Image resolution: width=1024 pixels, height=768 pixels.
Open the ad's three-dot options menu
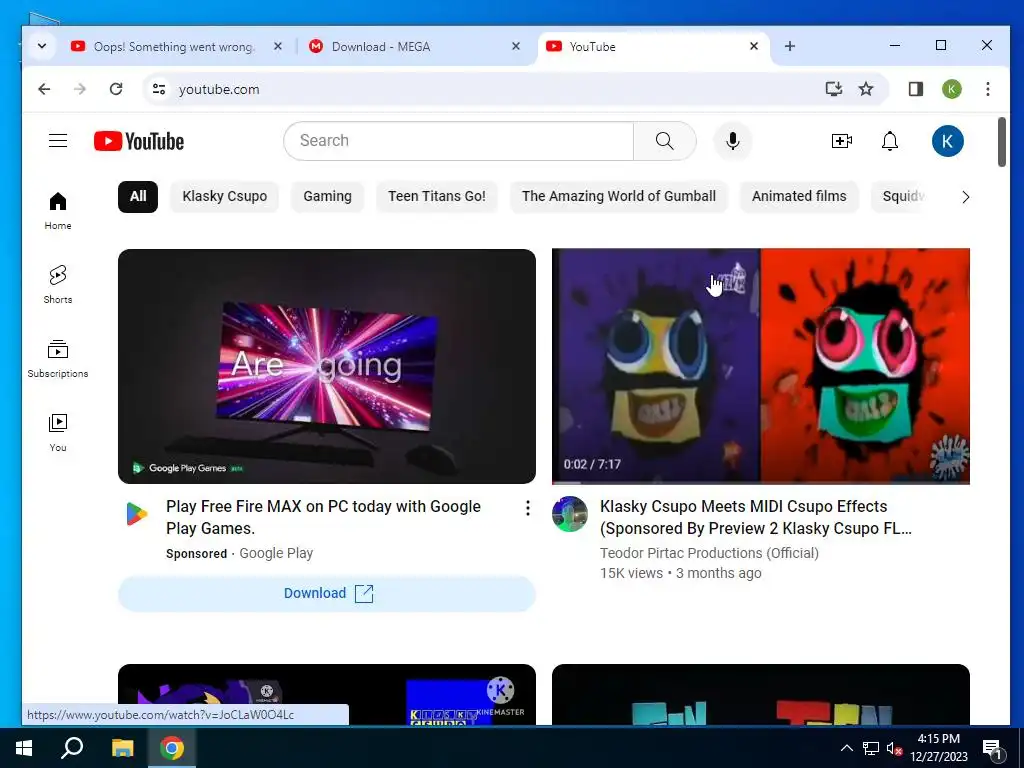(528, 508)
